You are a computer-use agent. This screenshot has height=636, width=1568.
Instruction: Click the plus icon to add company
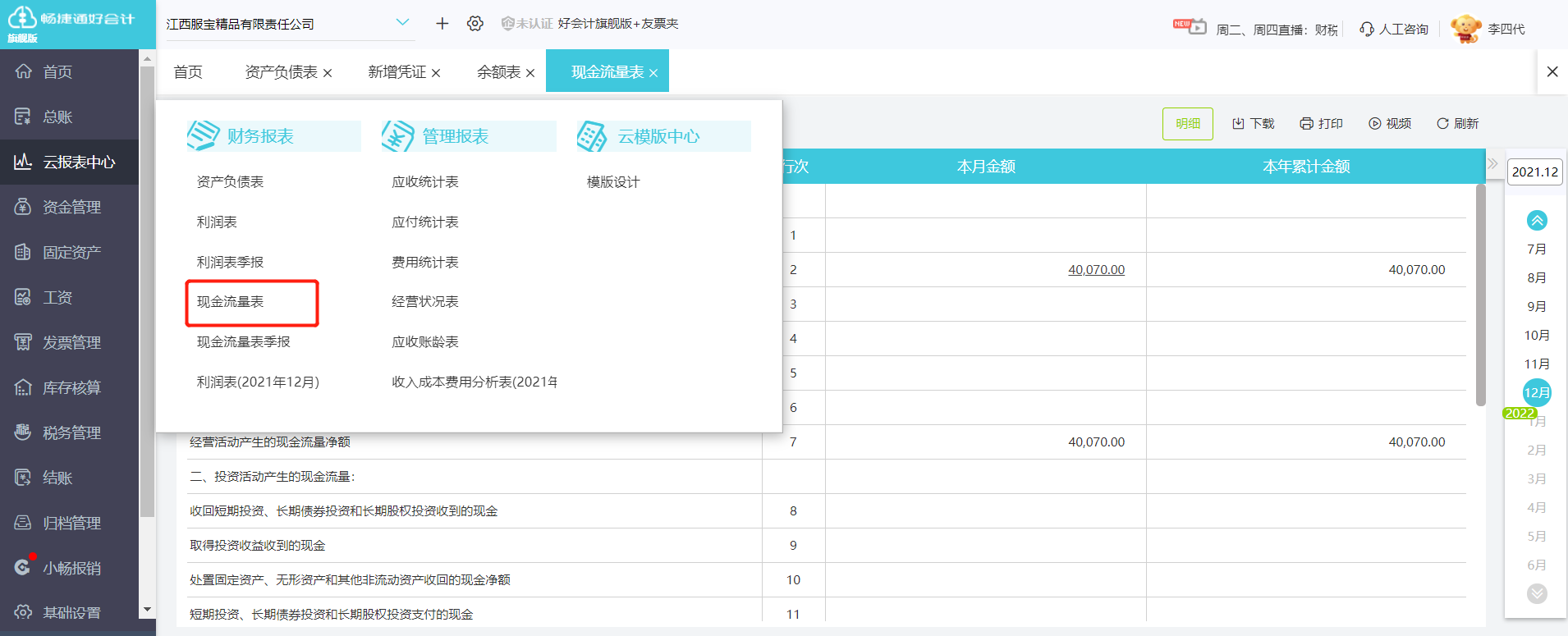point(442,24)
